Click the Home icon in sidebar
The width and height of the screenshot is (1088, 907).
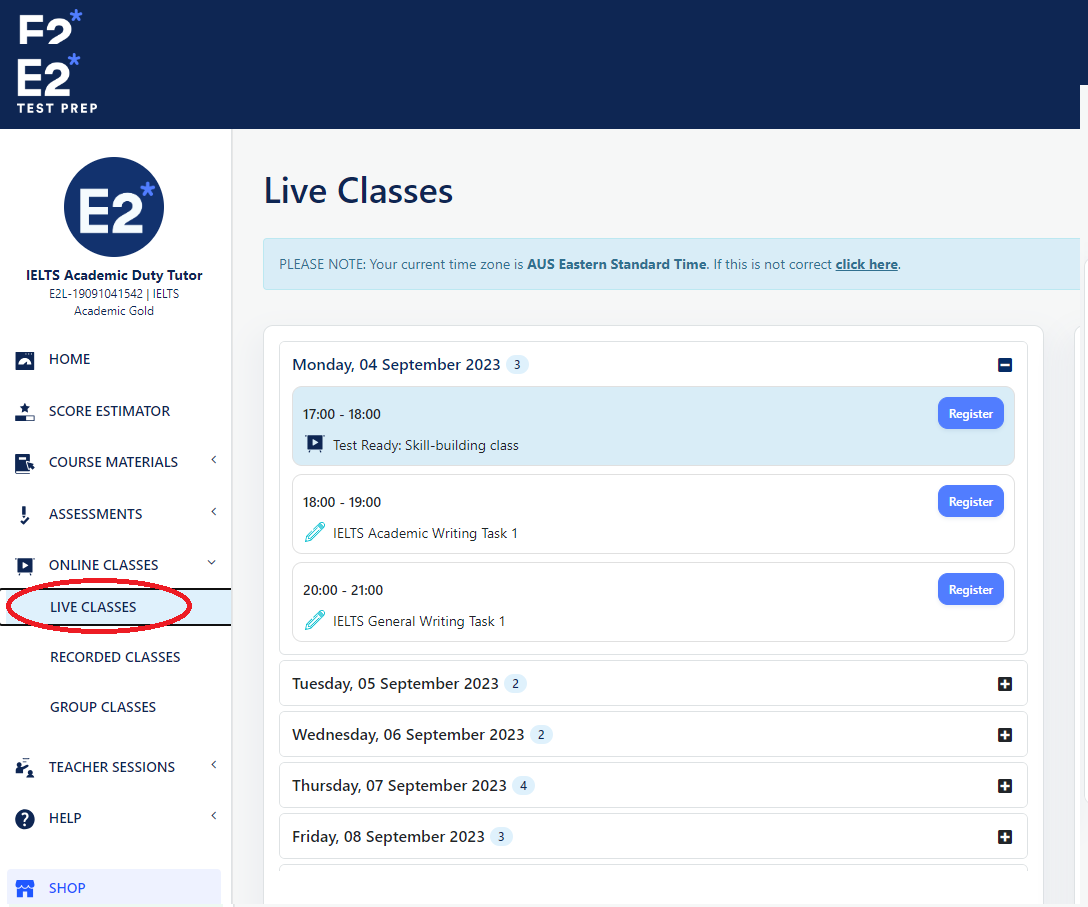[24, 358]
